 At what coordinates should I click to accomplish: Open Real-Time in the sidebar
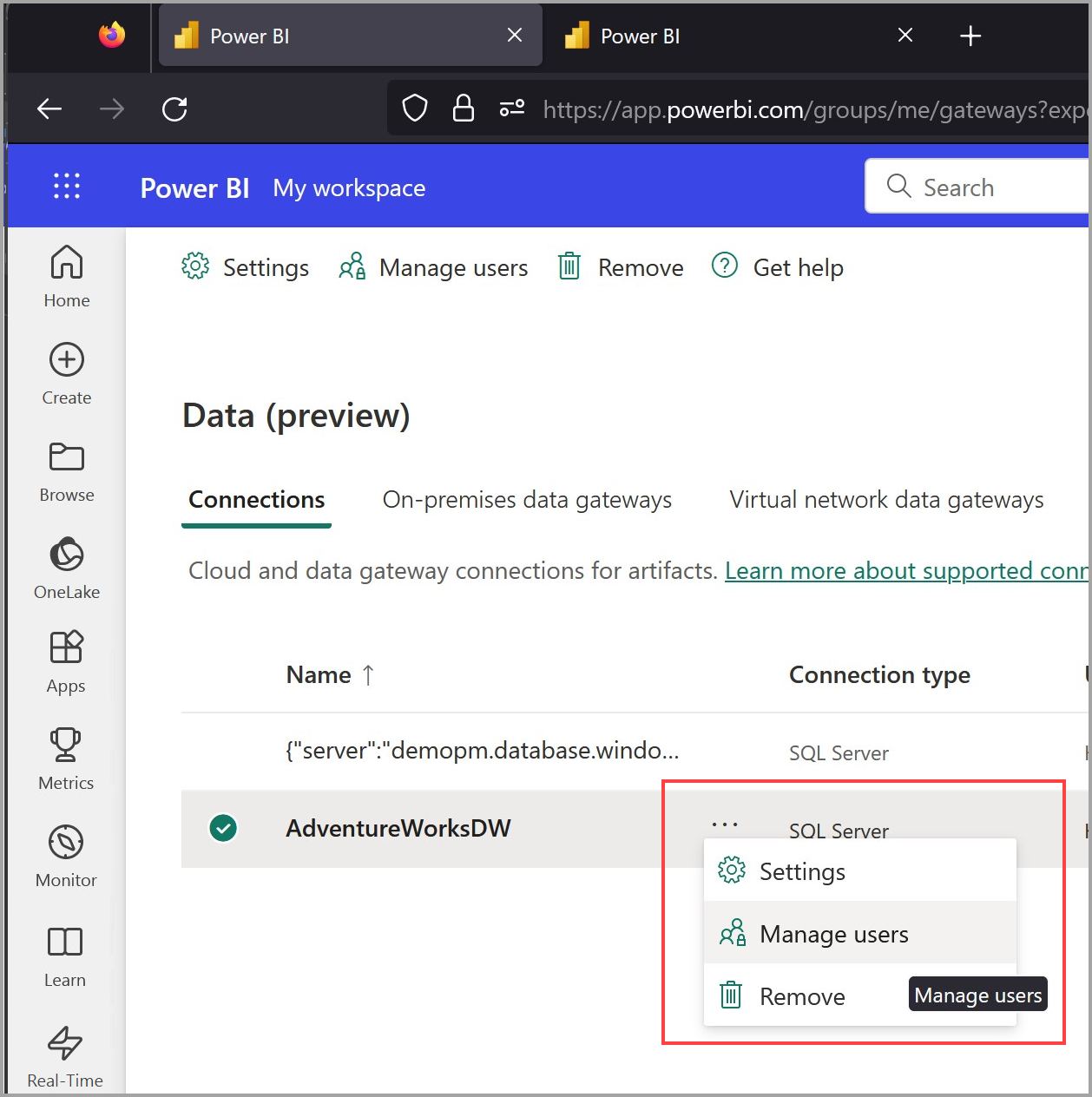tap(65, 1056)
